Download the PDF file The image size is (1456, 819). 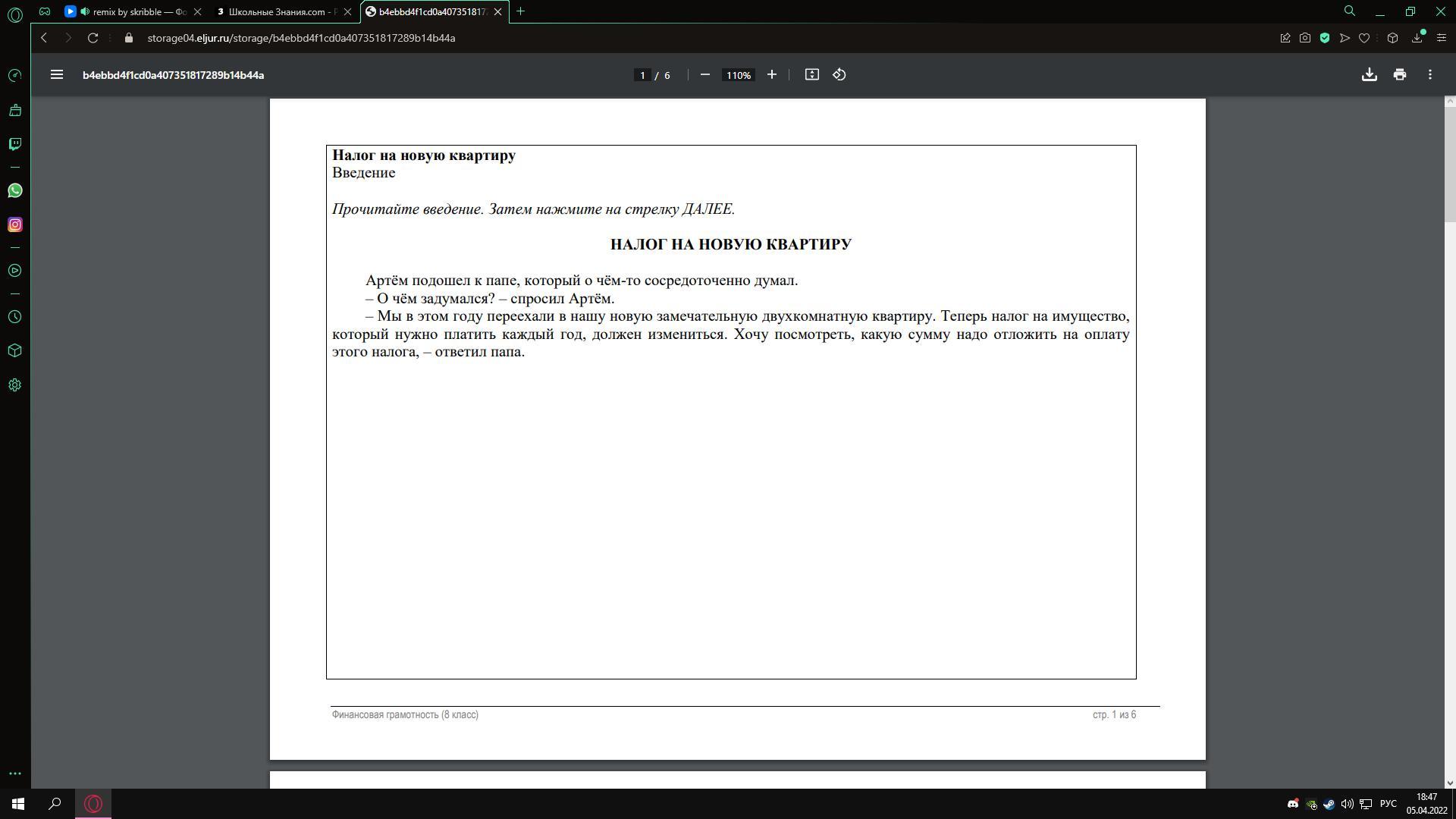coord(1370,74)
